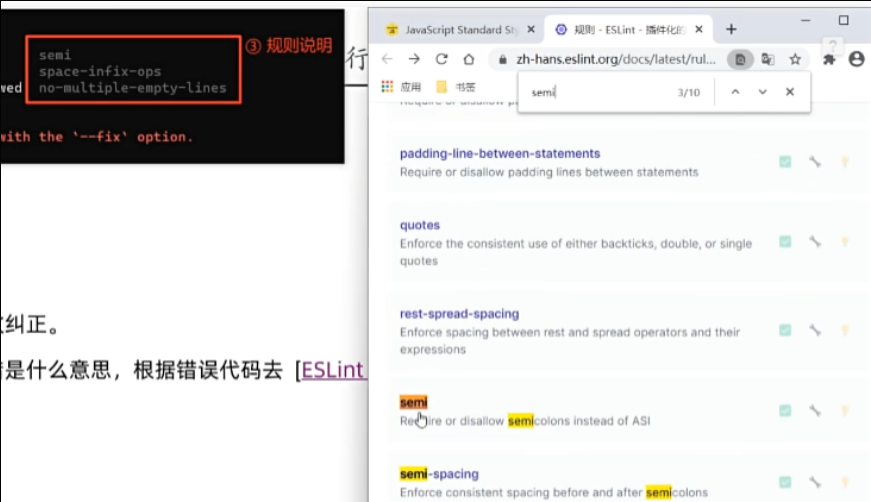Click the reader mode icon in address bar
This screenshot has width=871, height=502.
tap(740, 59)
